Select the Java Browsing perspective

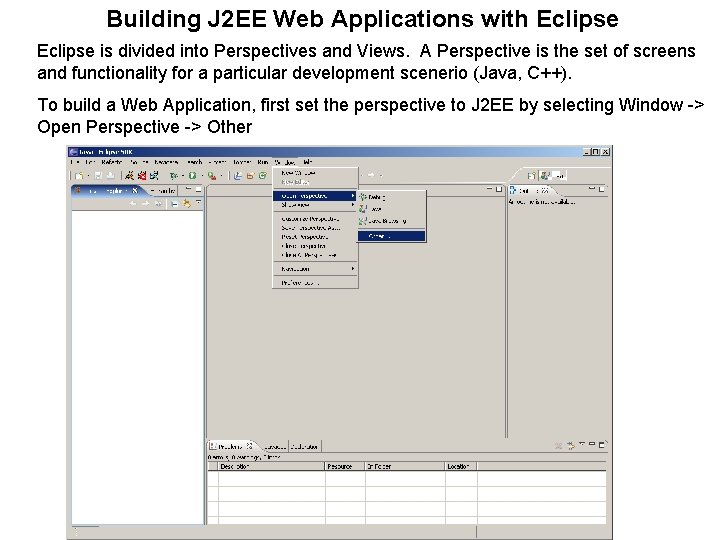coord(392,221)
